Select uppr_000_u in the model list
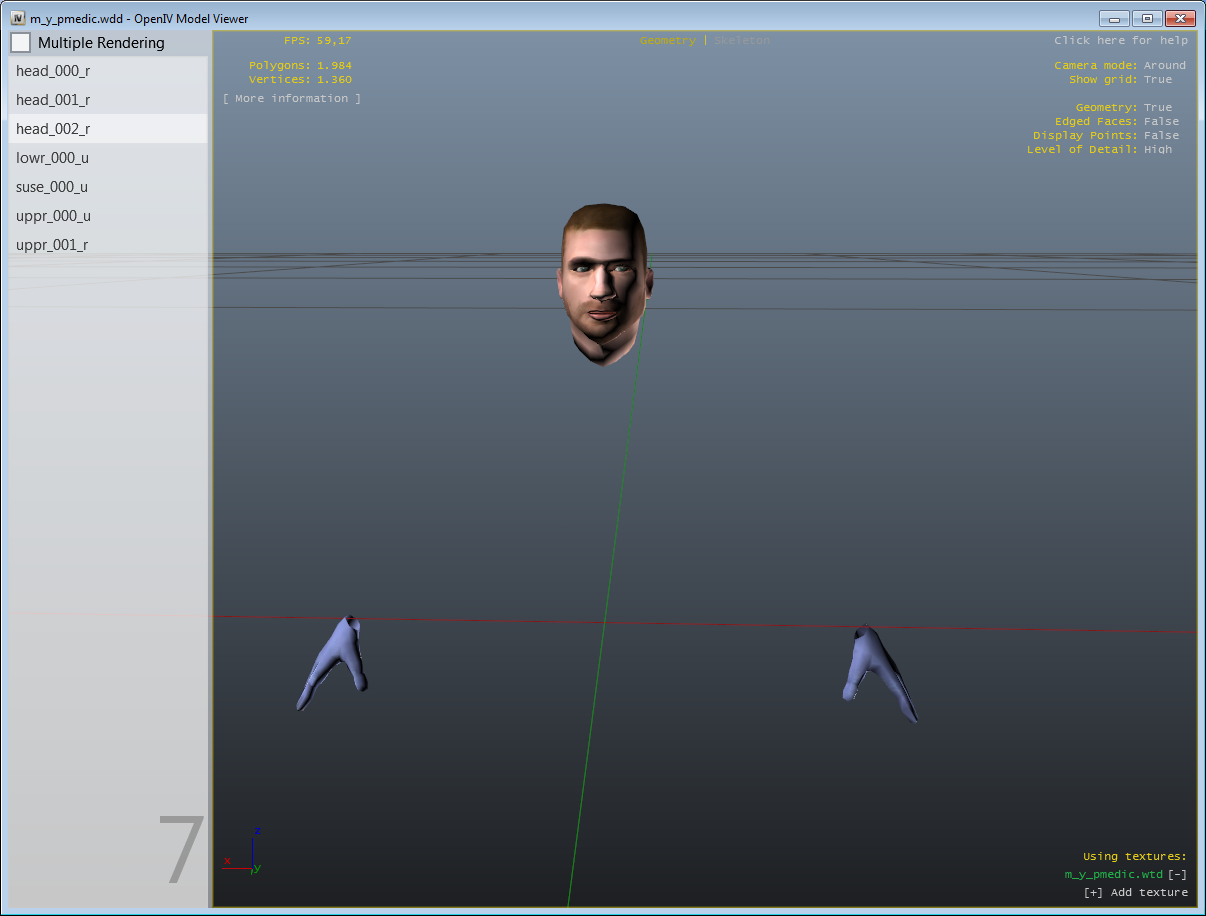 tap(54, 216)
